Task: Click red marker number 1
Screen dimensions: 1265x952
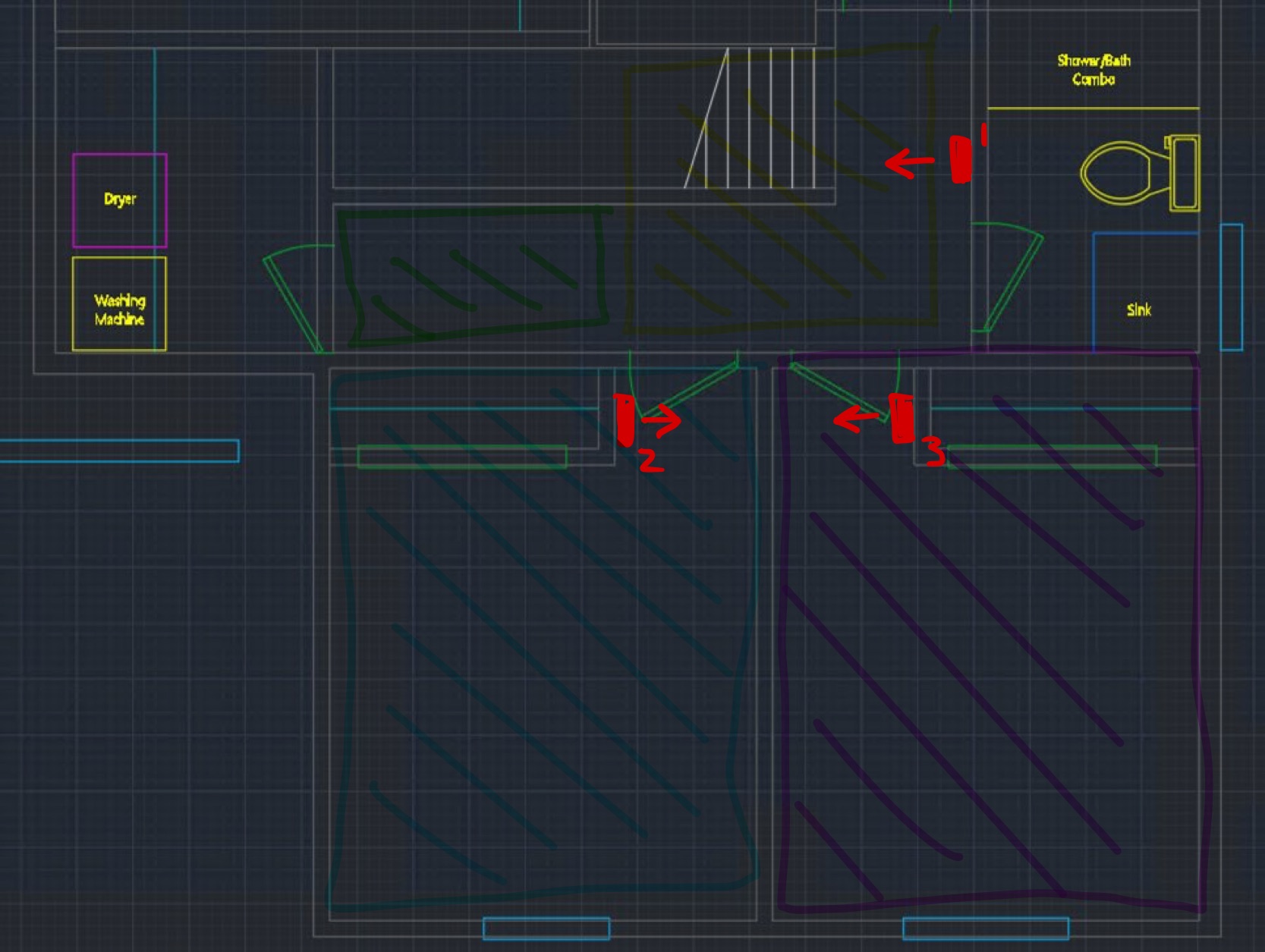Action: [961, 159]
